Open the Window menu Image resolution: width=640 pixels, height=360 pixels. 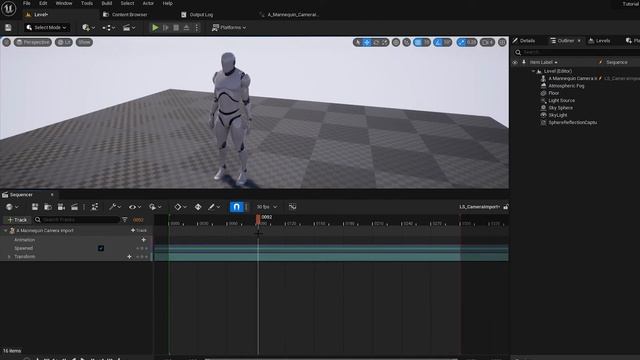(64, 3)
